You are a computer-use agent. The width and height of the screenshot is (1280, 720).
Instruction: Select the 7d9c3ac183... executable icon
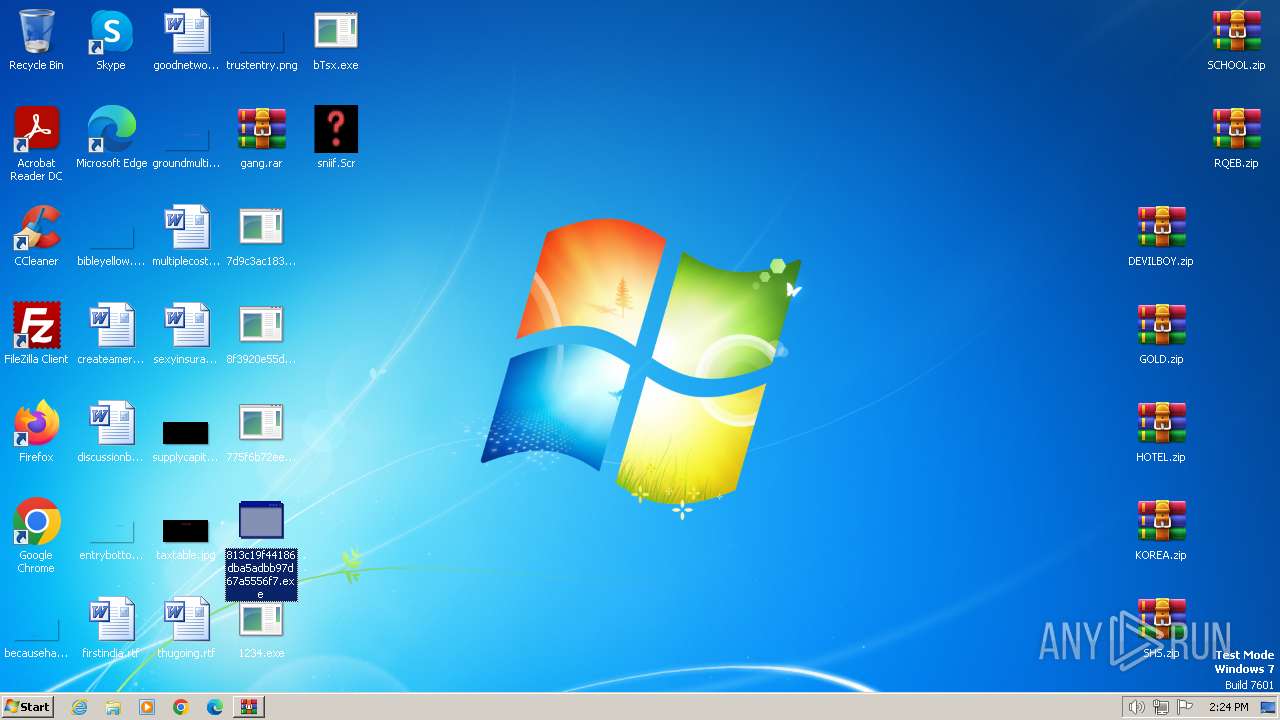click(261, 228)
